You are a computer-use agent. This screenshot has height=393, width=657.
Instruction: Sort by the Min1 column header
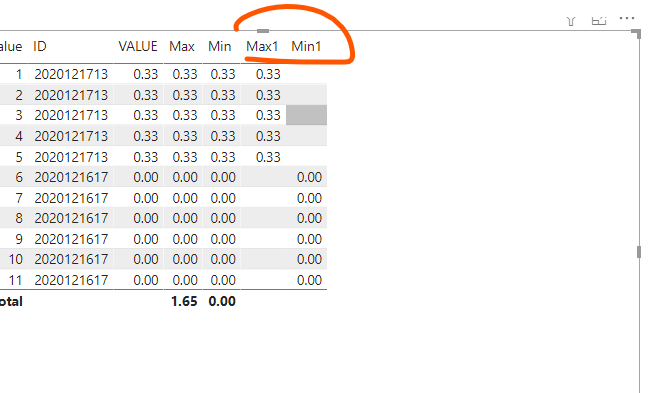pos(306,46)
